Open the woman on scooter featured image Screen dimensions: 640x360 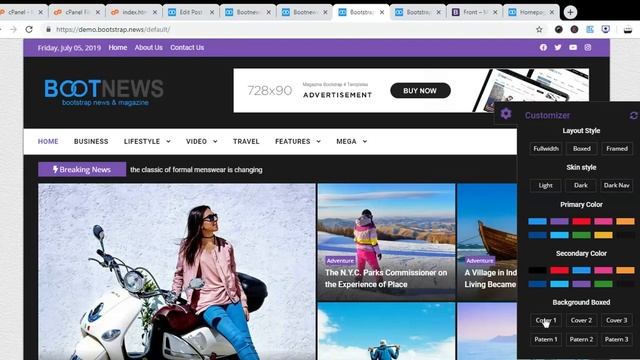[177, 272]
